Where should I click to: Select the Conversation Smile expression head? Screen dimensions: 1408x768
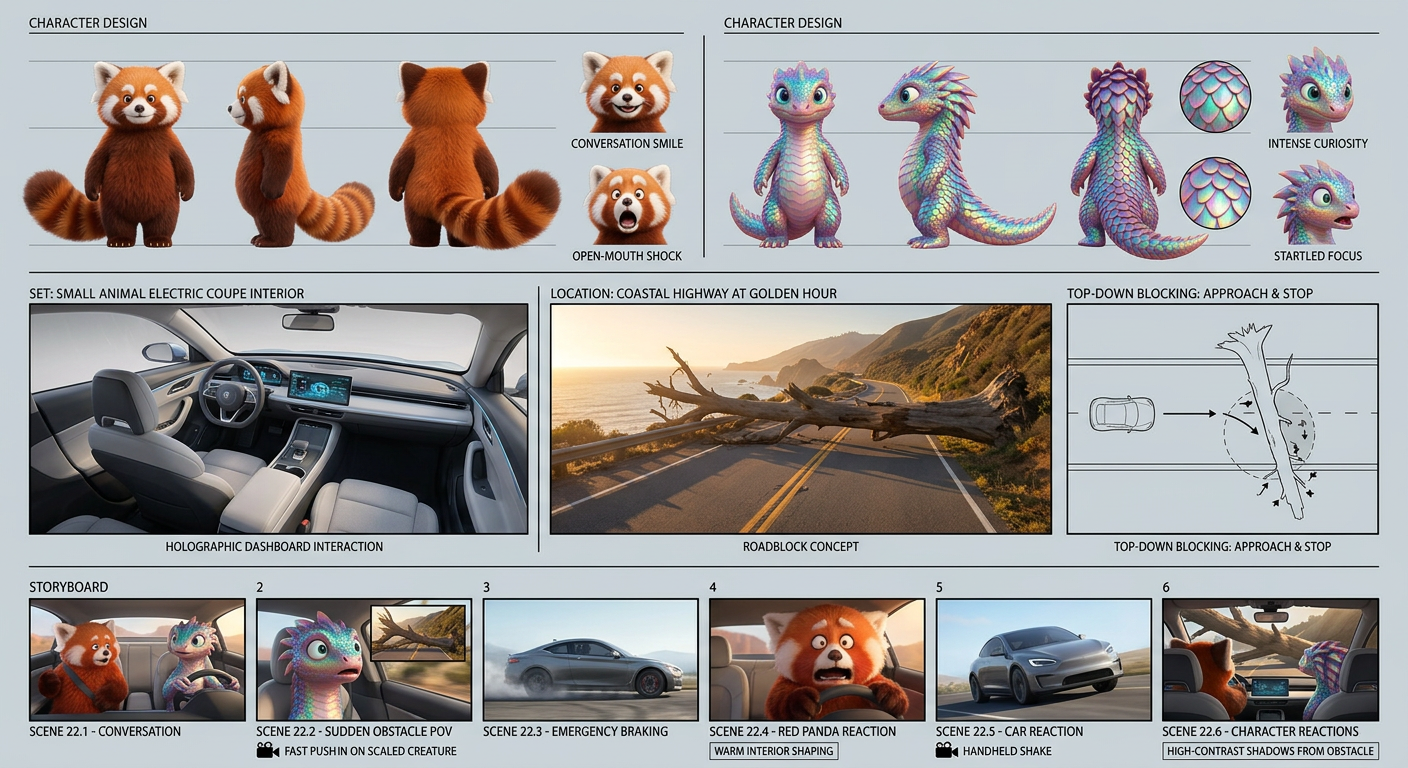coord(627,92)
